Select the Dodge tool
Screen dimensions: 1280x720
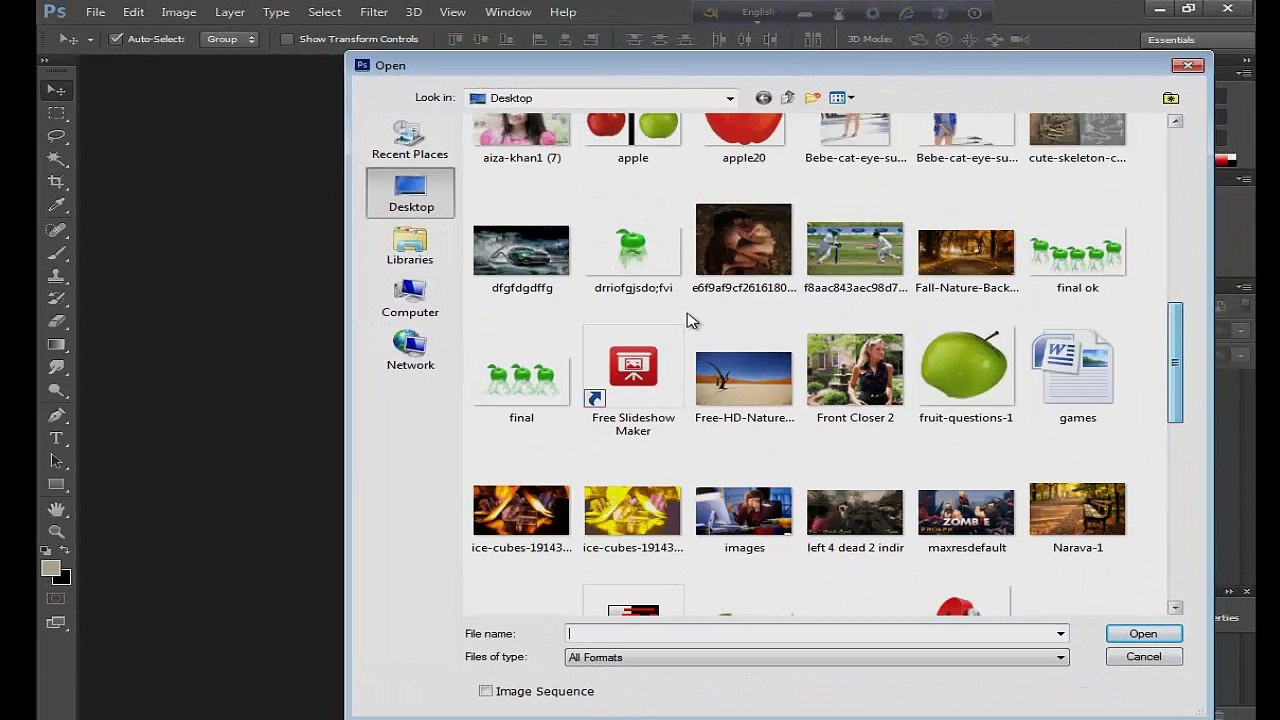click(57, 391)
